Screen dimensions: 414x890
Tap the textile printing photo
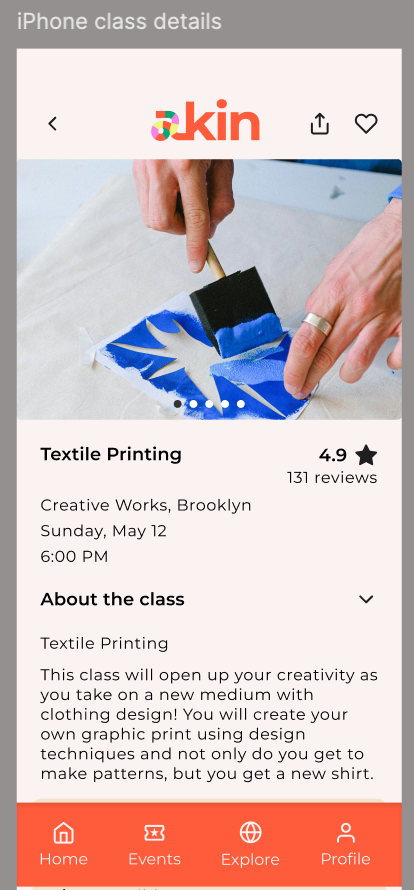coord(209,289)
